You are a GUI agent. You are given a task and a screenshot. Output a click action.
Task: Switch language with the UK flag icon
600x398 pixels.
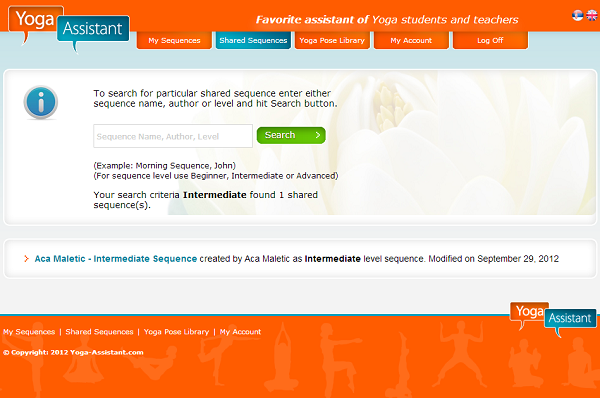coord(592,15)
